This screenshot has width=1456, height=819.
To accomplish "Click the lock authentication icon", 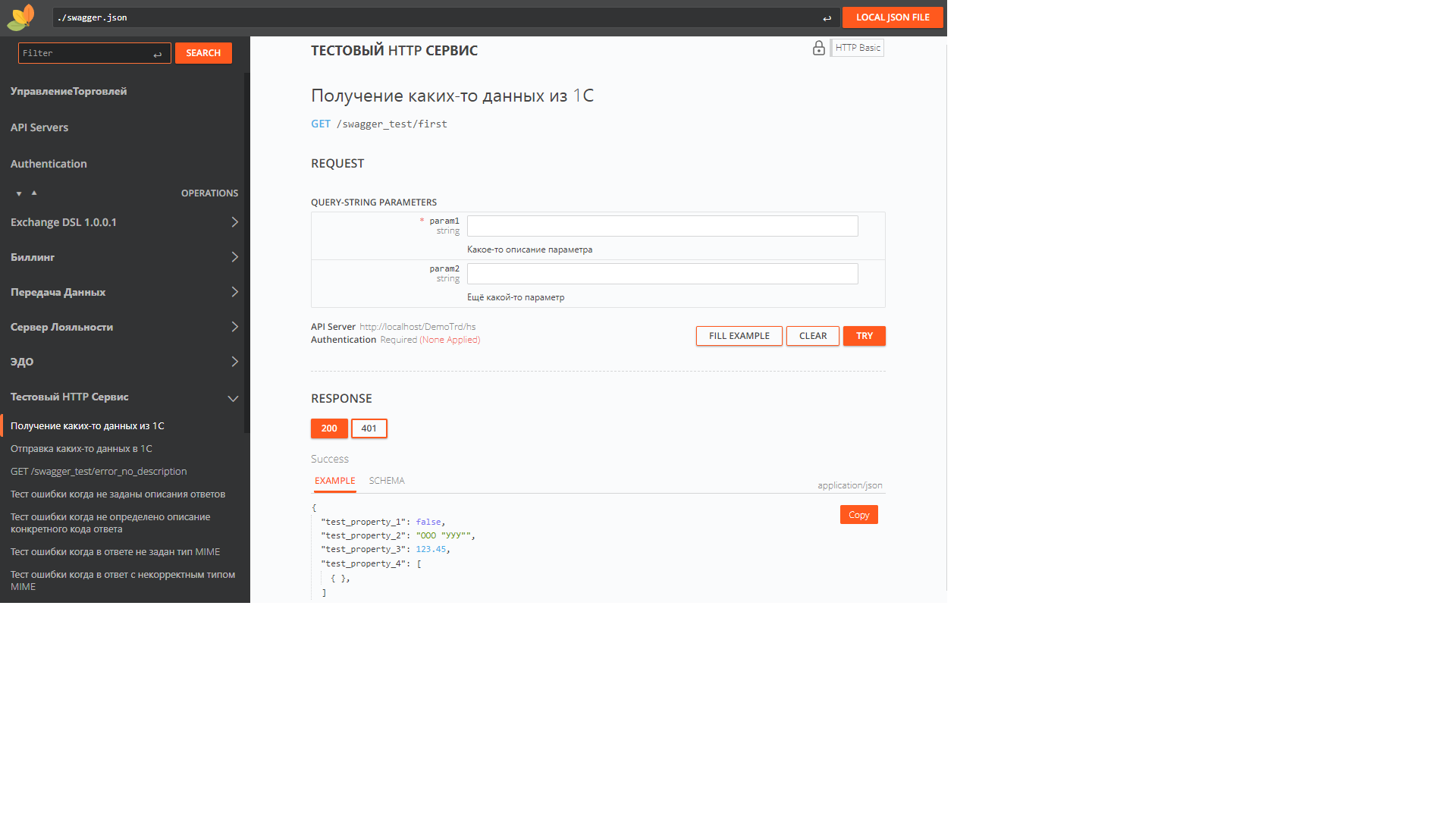I will pos(818,49).
